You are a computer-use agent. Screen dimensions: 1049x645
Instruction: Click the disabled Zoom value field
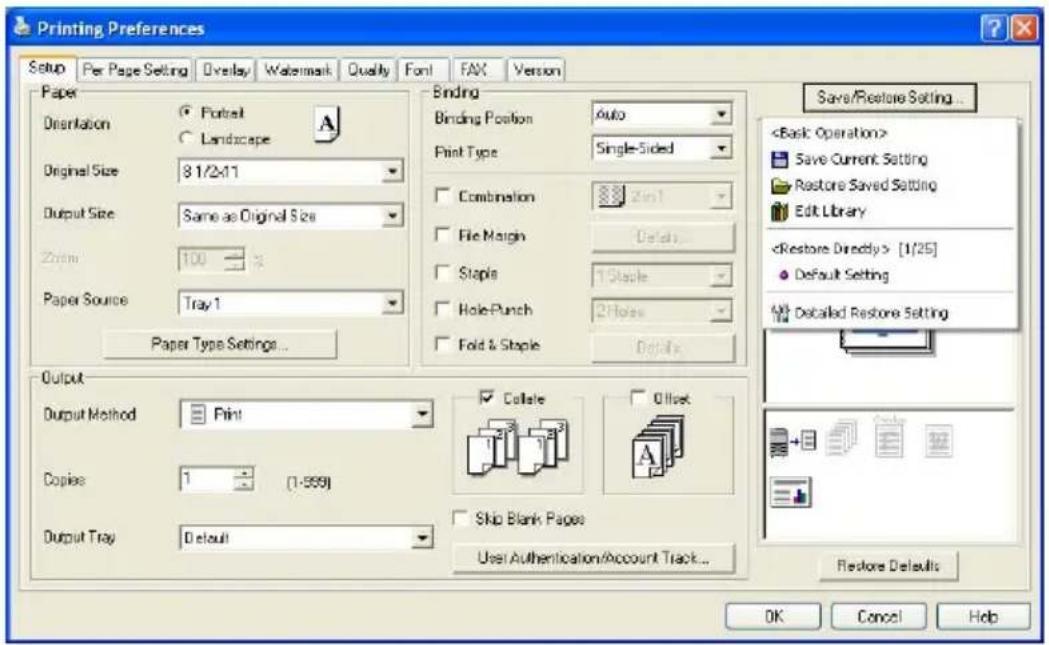pyautogui.click(x=201, y=259)
